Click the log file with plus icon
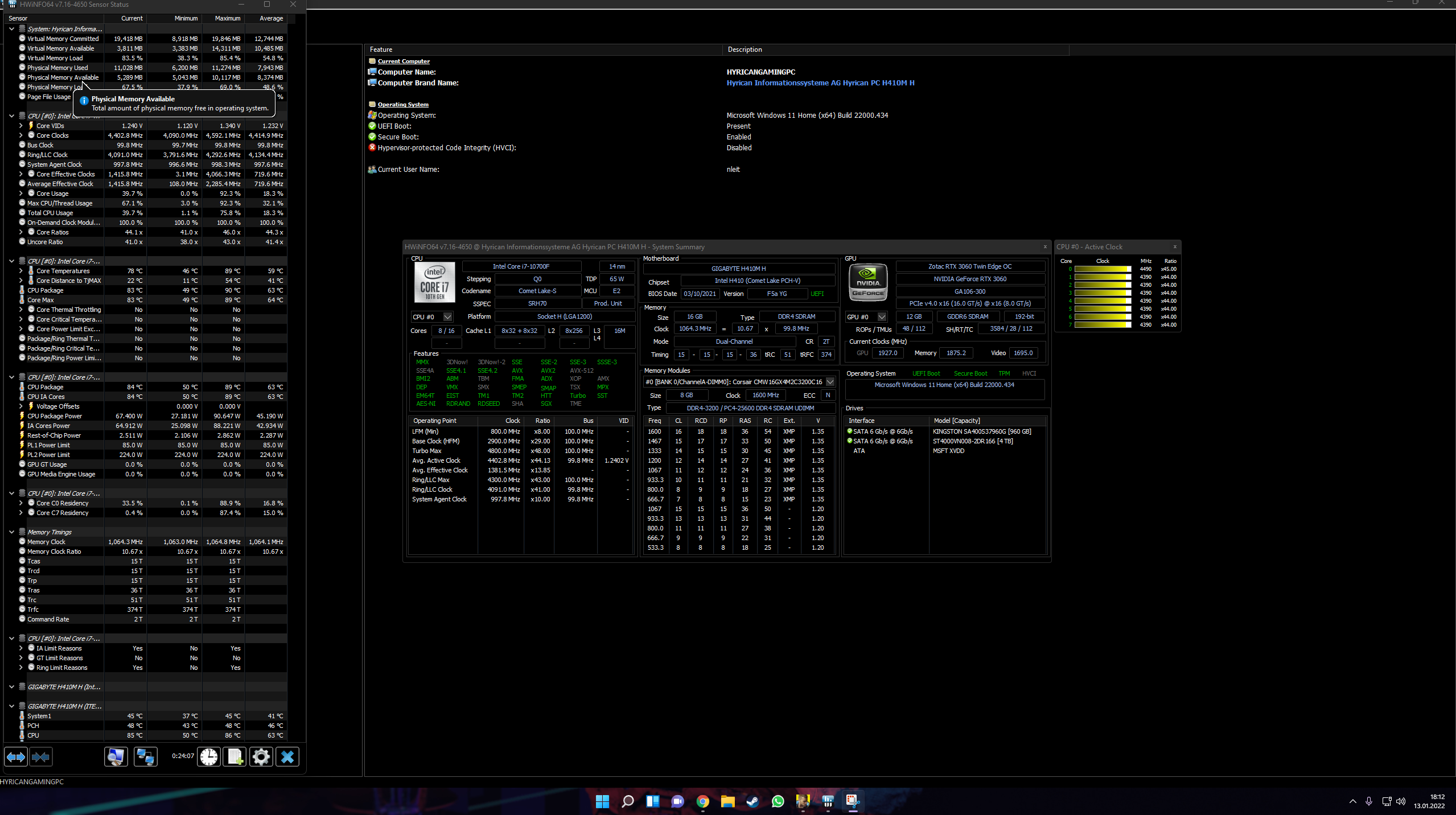Viewport: 1456px width, 815px height. tap(235, 757)
